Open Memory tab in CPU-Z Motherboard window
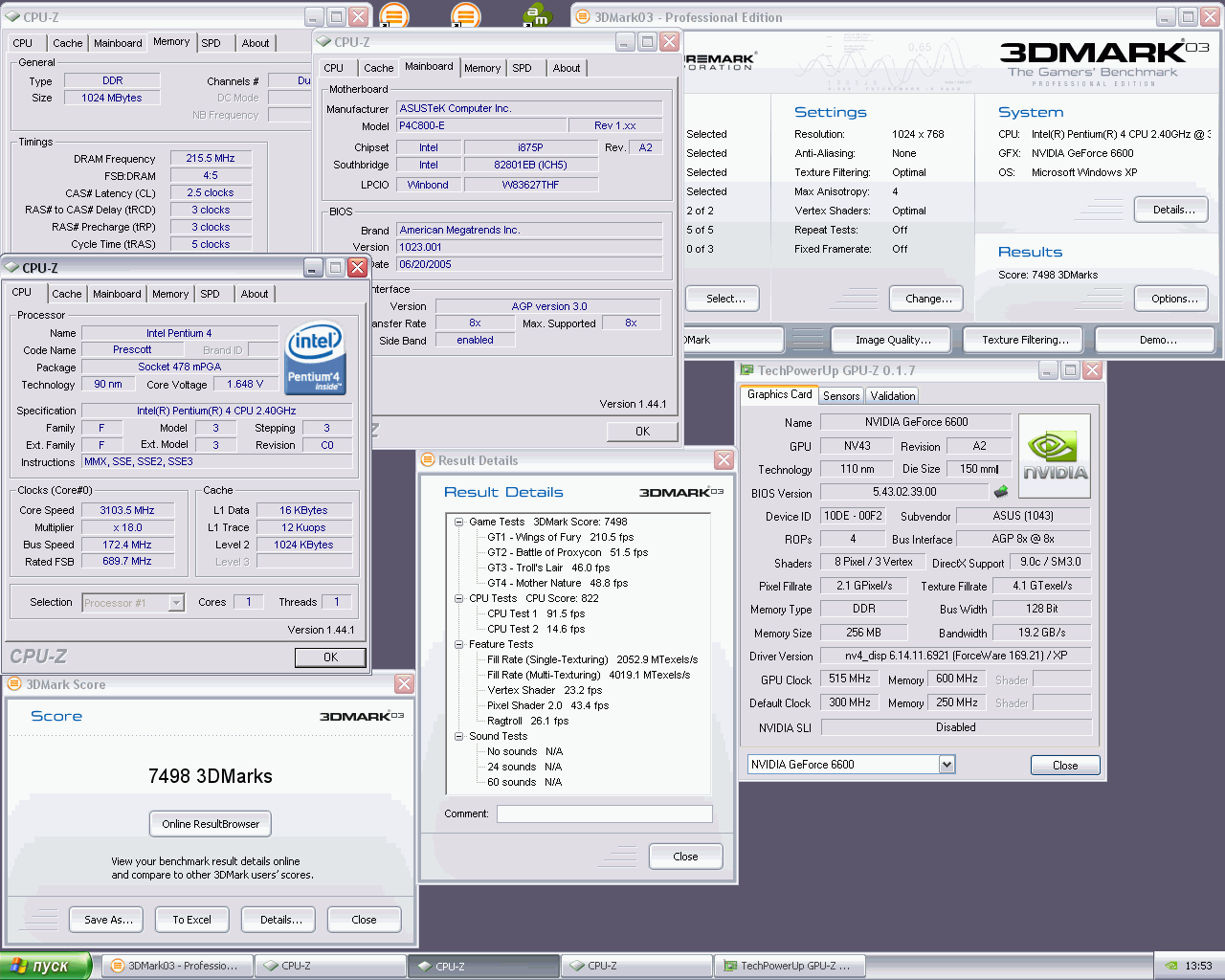 [x=482, y=68]
